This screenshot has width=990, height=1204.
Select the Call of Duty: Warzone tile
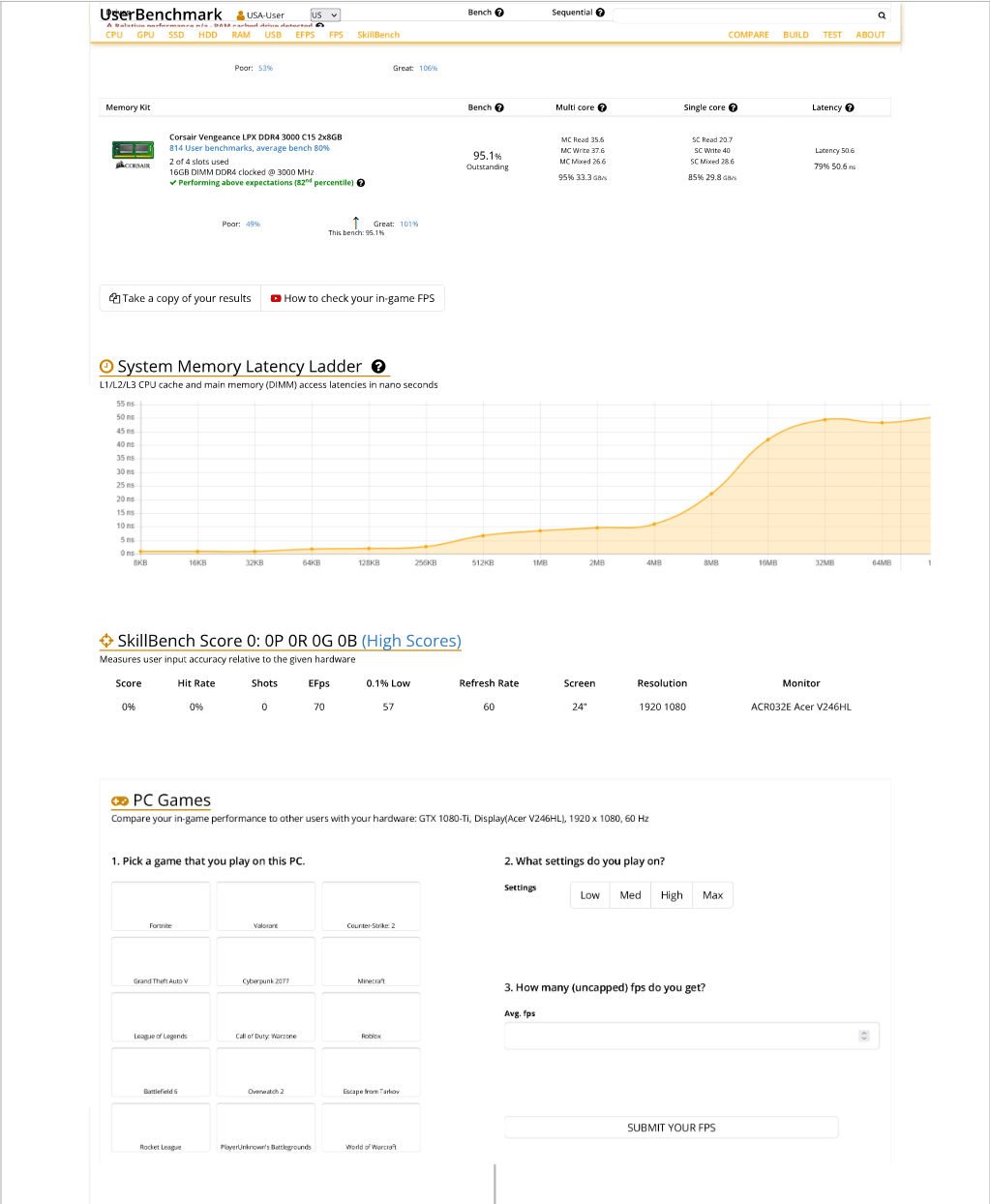[x=266, y=1017]
